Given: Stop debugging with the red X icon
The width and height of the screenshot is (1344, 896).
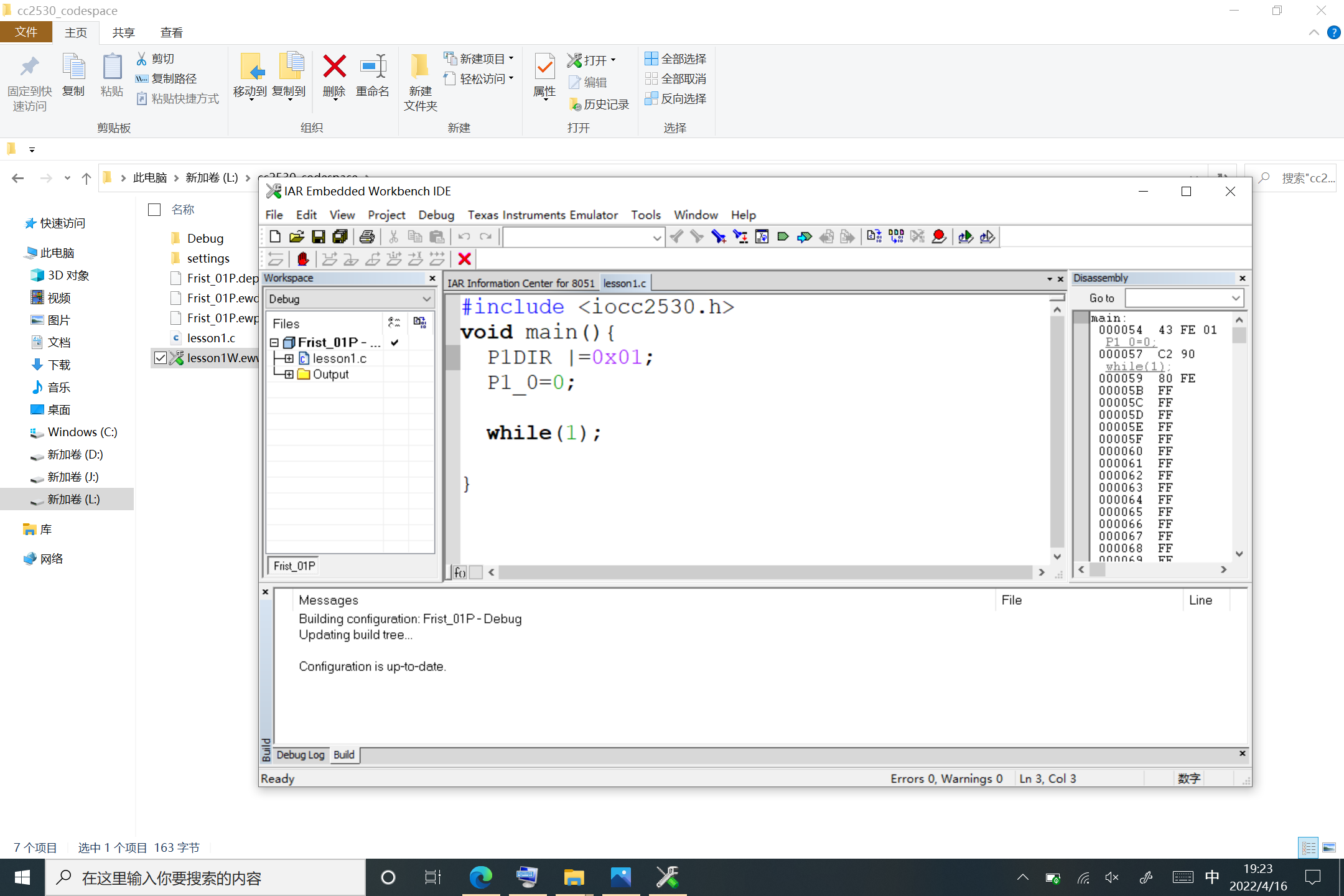Looking at the screenshot, I should point(464,259).
